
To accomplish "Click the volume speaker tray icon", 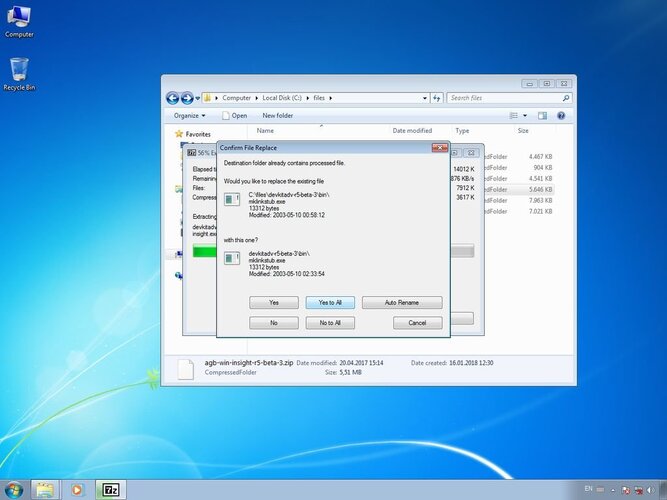I will pyautogui.click(x=651, y=490).
